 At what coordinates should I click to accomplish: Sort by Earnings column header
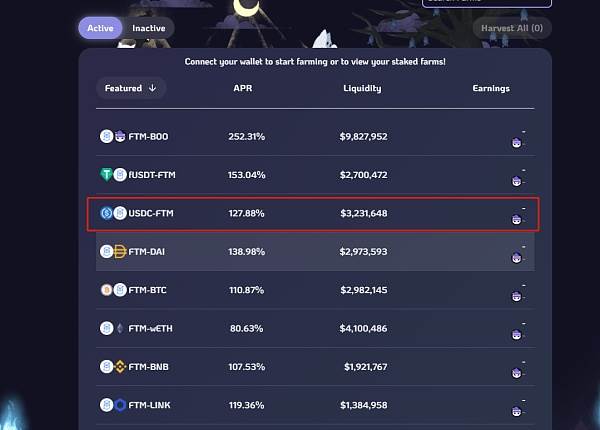pyautogui.click(x=491, y=88)
